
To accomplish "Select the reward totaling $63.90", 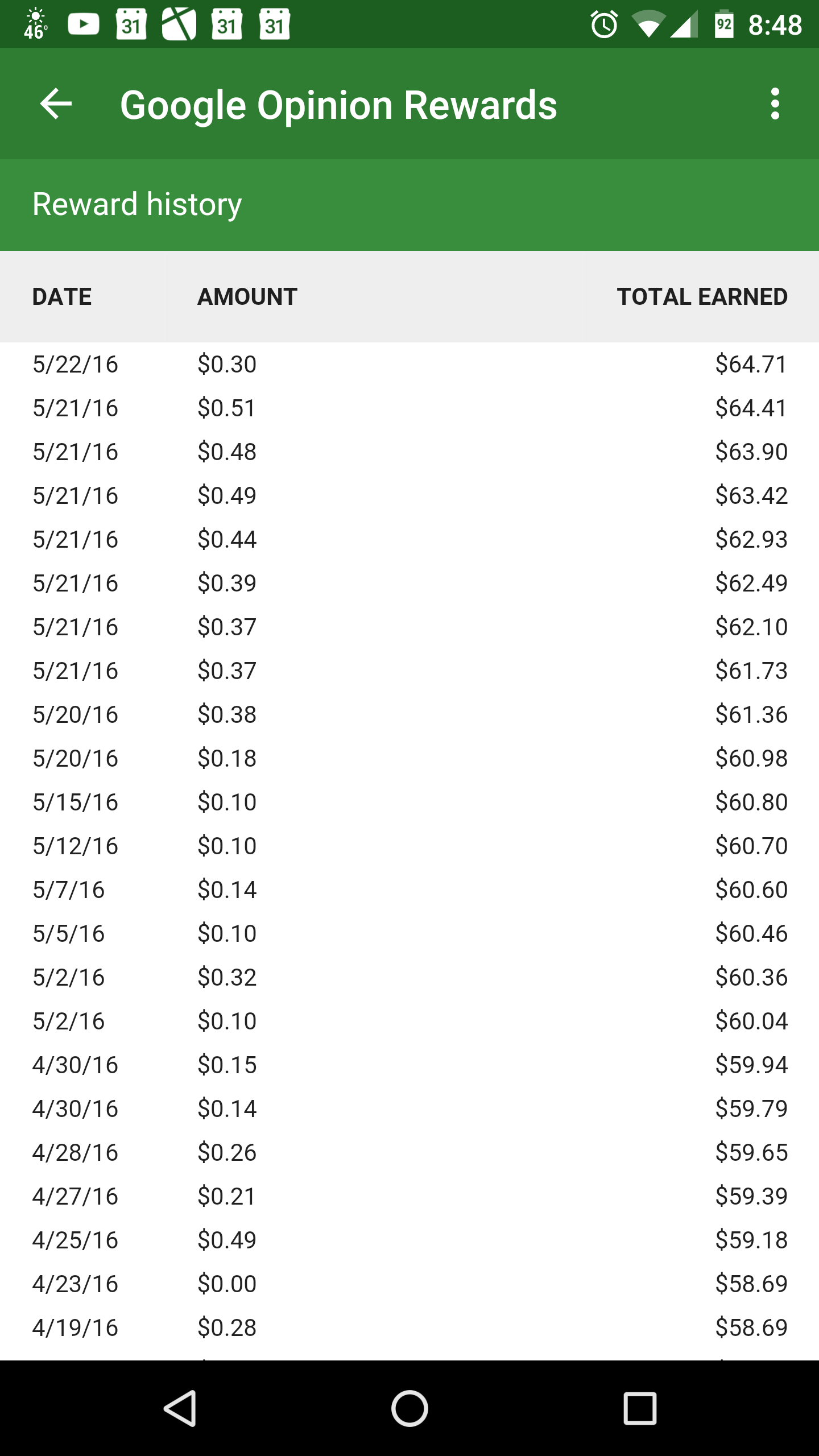I will 409,452.
